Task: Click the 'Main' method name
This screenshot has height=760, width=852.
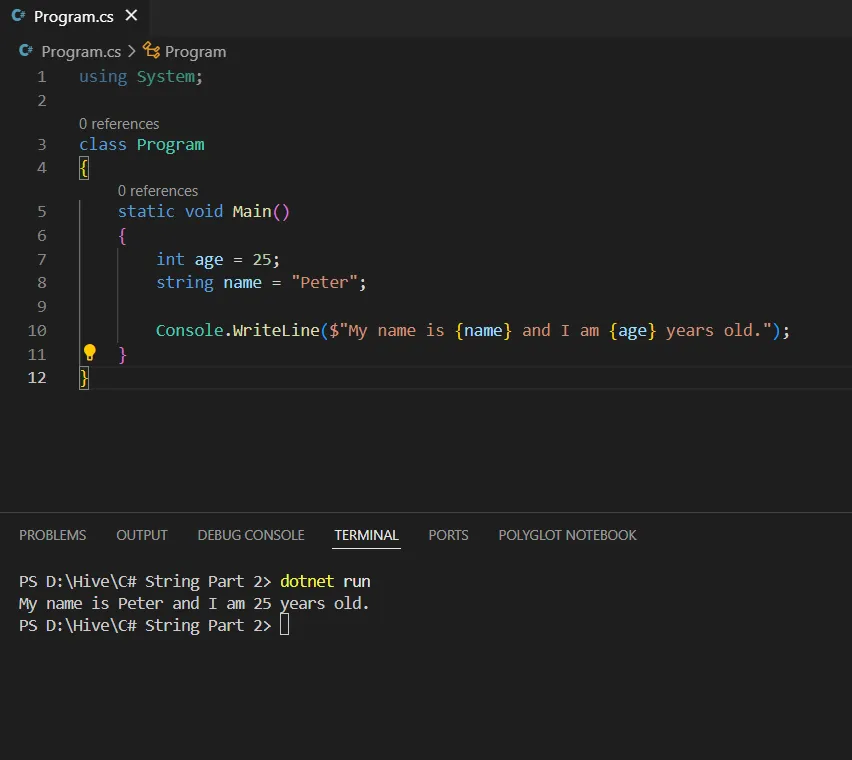Action: [252, 211]
